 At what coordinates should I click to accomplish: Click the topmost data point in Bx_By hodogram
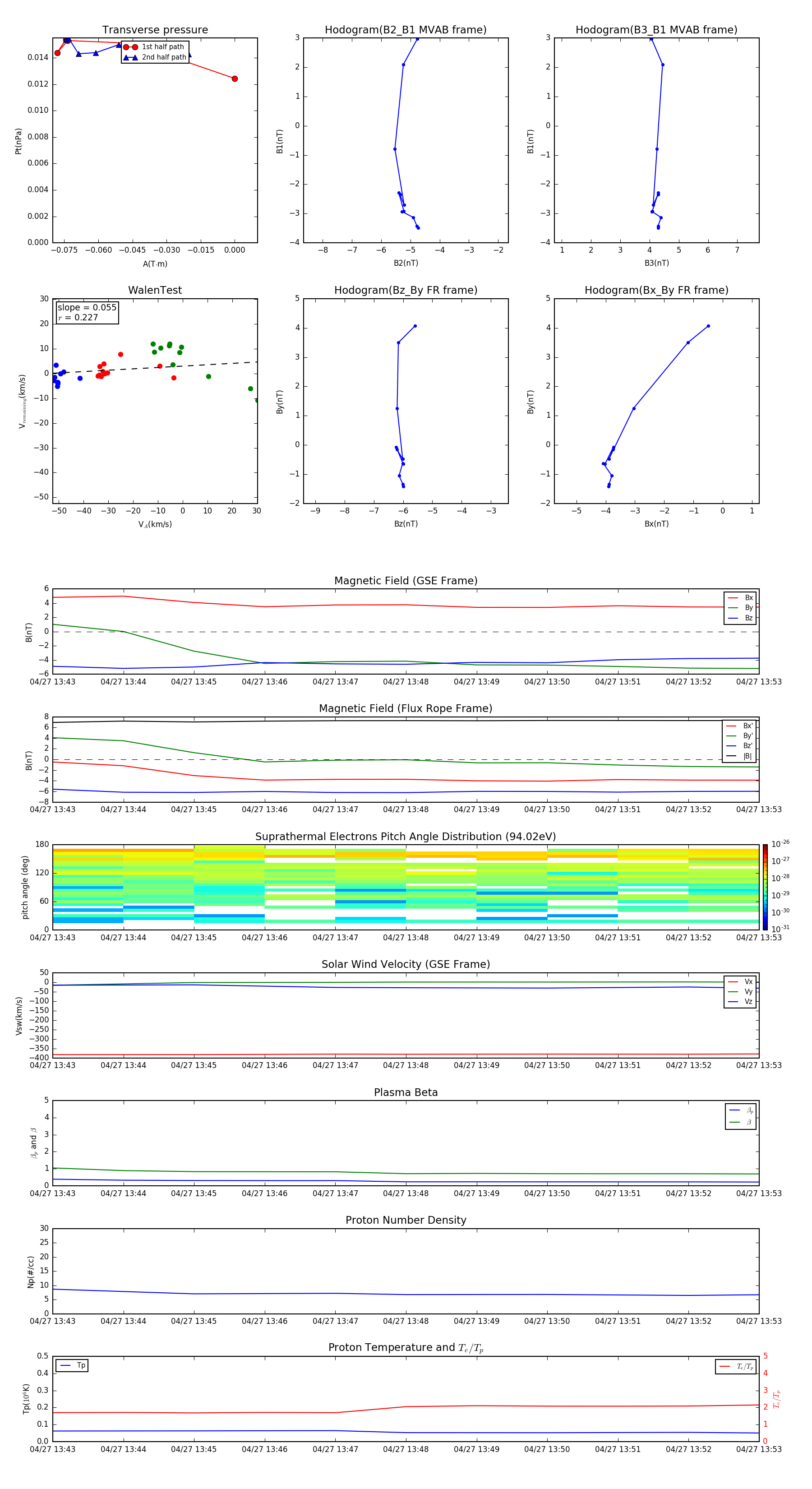pyautogui.click(x=709, y=326)
